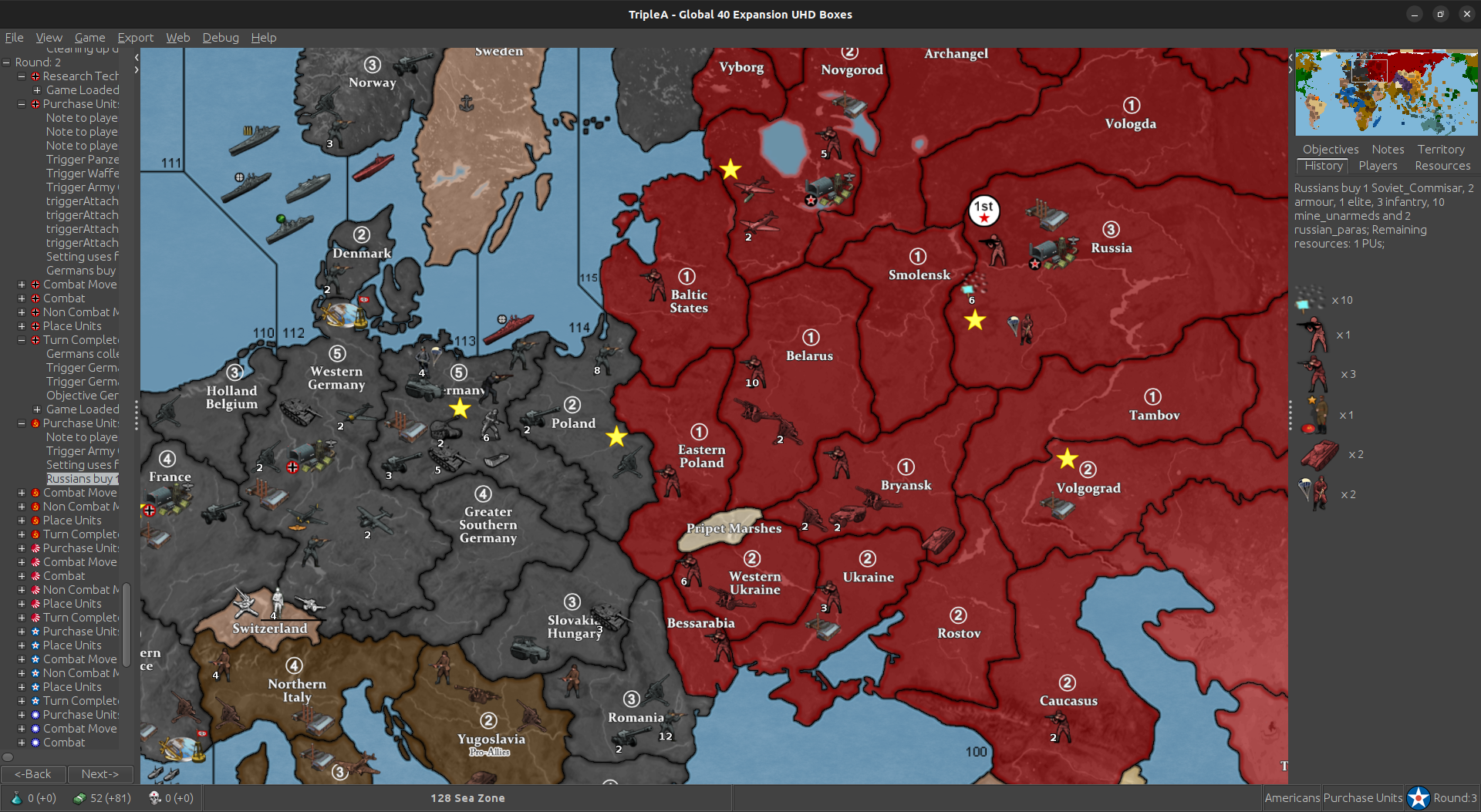This screenshot has height=812, width=1481.
Task: Click the 1st guards badge in Russia
Action: (983, 211)
